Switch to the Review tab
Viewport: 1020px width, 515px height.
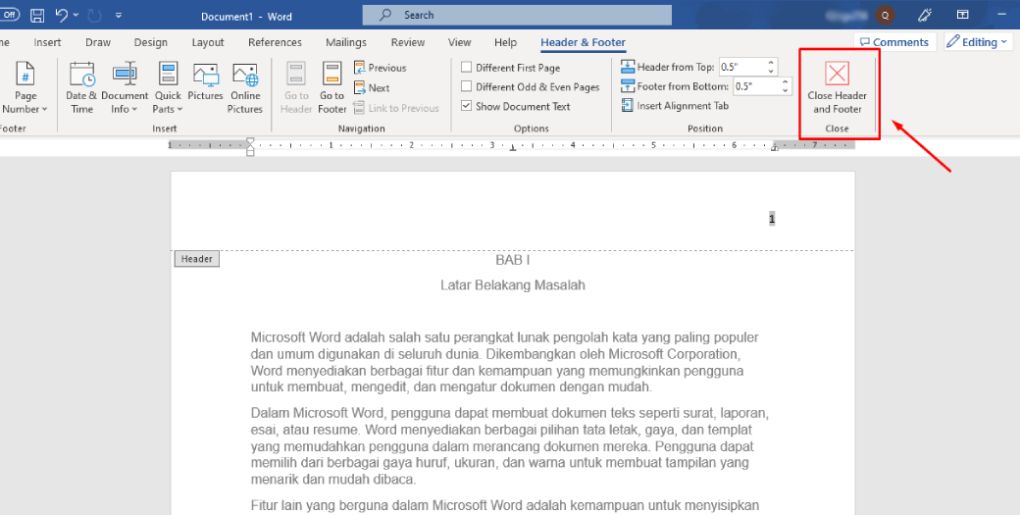408,42
